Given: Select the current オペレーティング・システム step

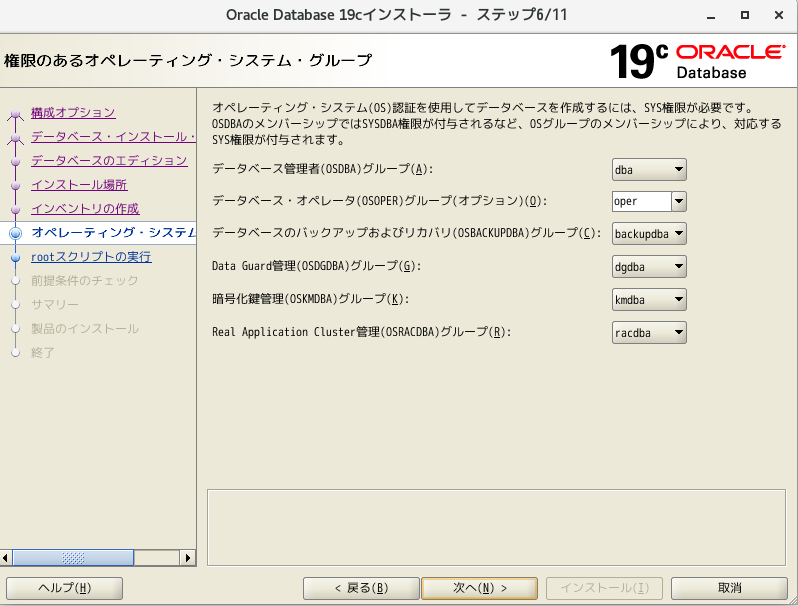Looking at the screenshot, I should coord(113,233).
